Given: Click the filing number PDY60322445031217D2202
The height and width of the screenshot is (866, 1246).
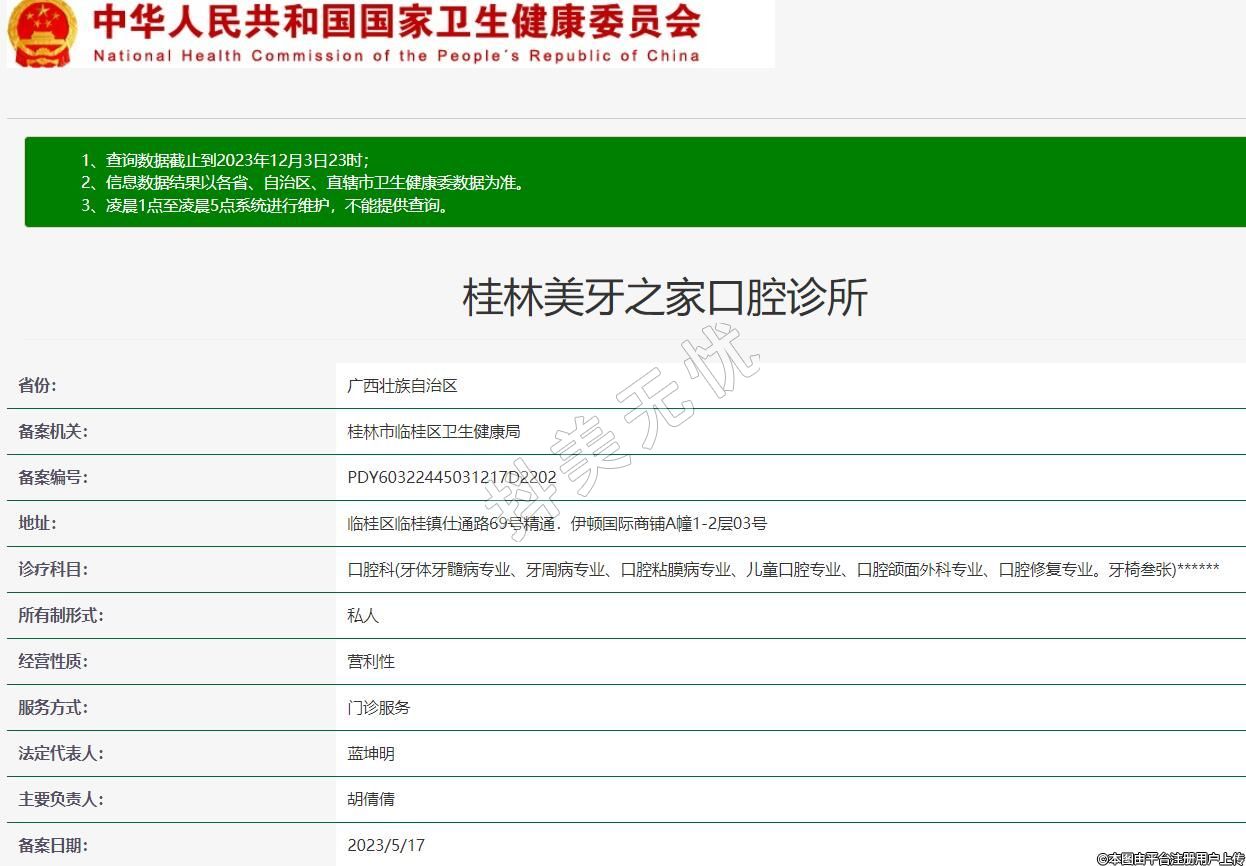Looking at the screenshot, I should pyautogui.click(x=451, y=478).
